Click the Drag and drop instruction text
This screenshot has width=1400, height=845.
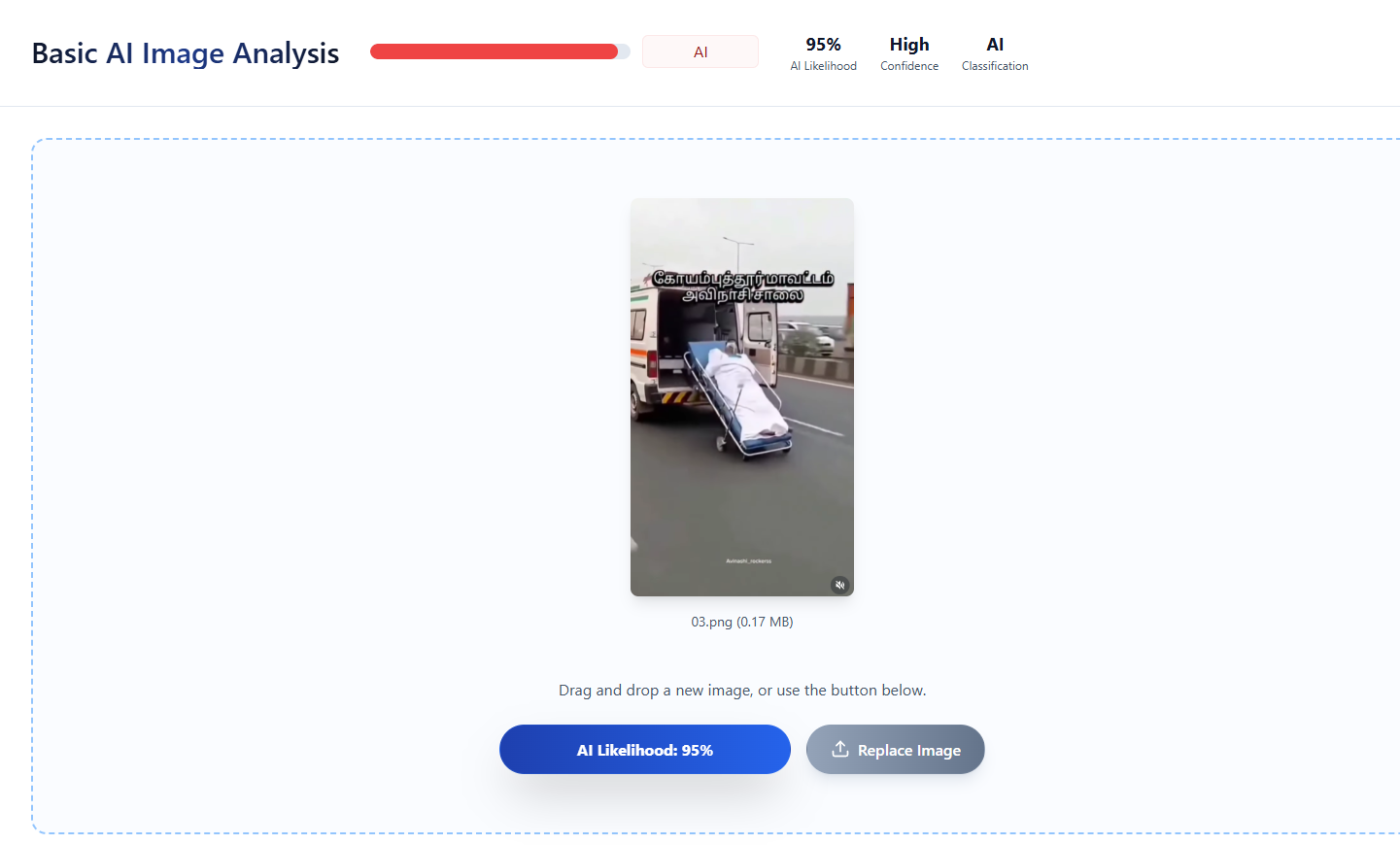pyautogui.click(x=742, y=691)
